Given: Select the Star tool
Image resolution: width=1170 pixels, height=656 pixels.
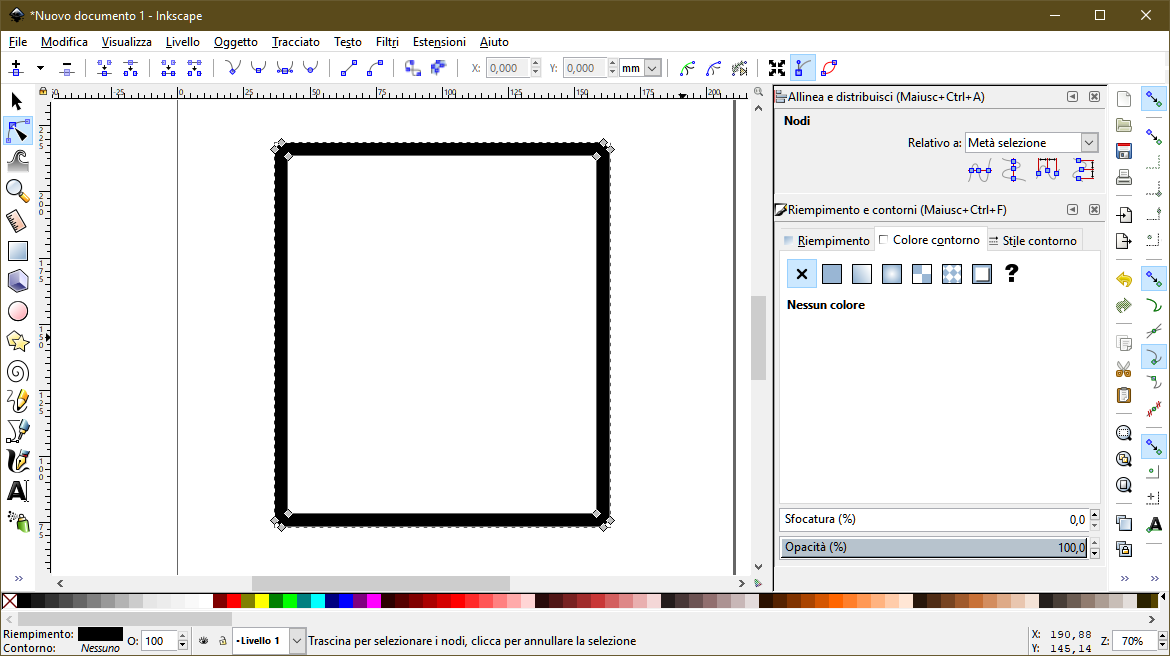Looking at the screenshot, I should pos(18,341).
